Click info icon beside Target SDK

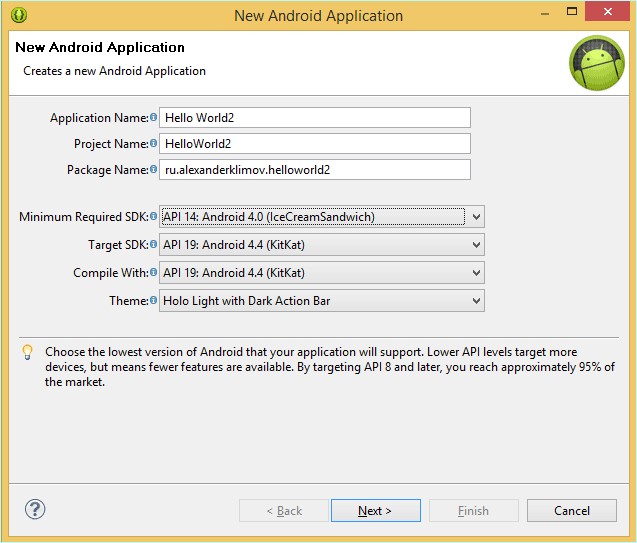point(153,244)
